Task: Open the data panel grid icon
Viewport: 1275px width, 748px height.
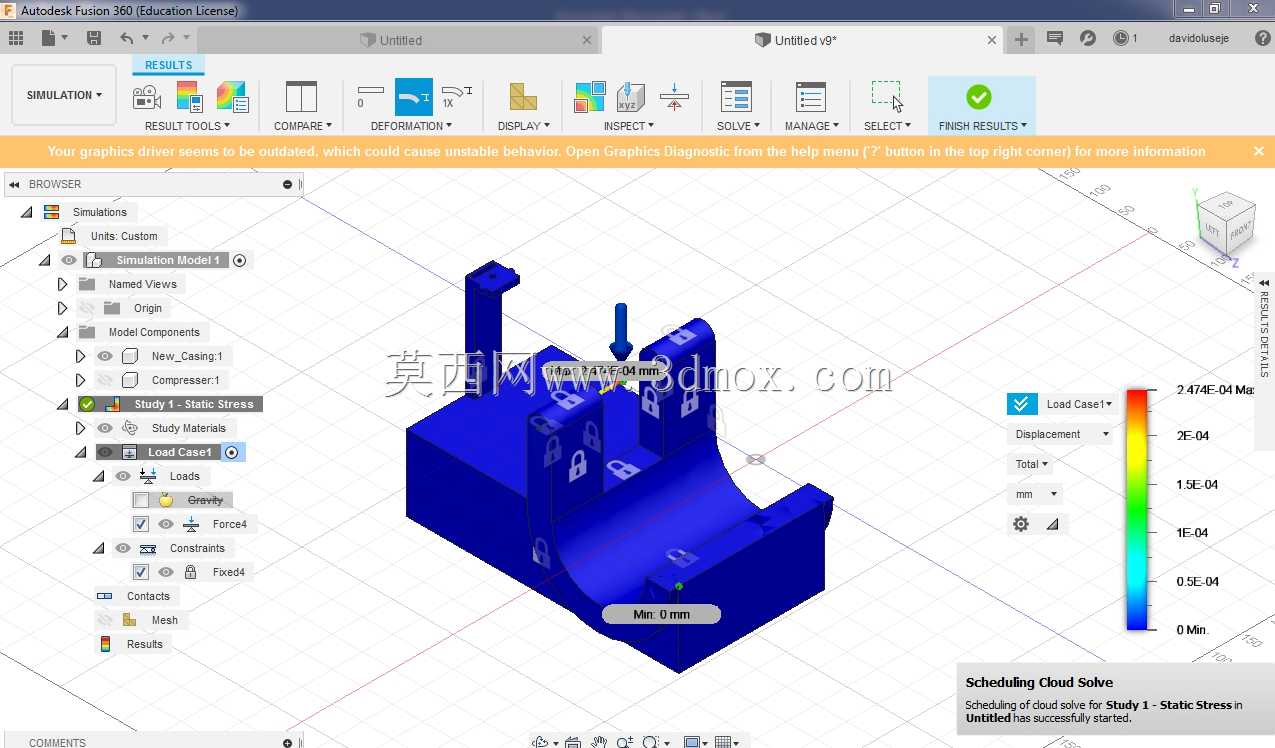Action: (16, 38)
